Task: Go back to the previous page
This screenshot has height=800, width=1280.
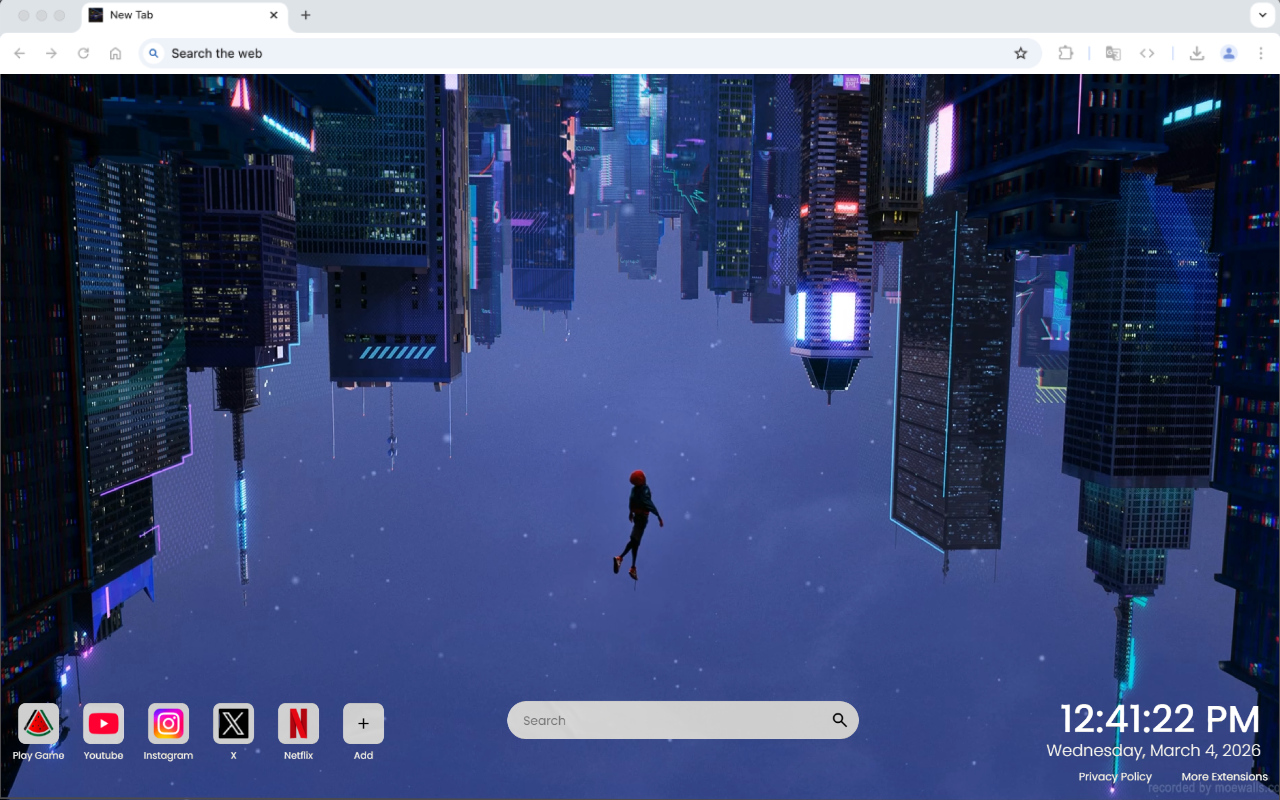Action: click(20, 53)
